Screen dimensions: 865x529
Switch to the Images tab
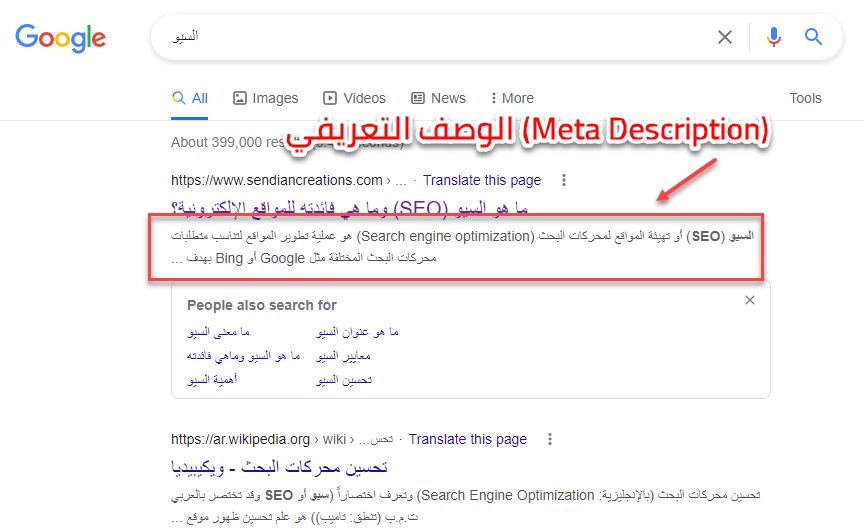(265, 98)
